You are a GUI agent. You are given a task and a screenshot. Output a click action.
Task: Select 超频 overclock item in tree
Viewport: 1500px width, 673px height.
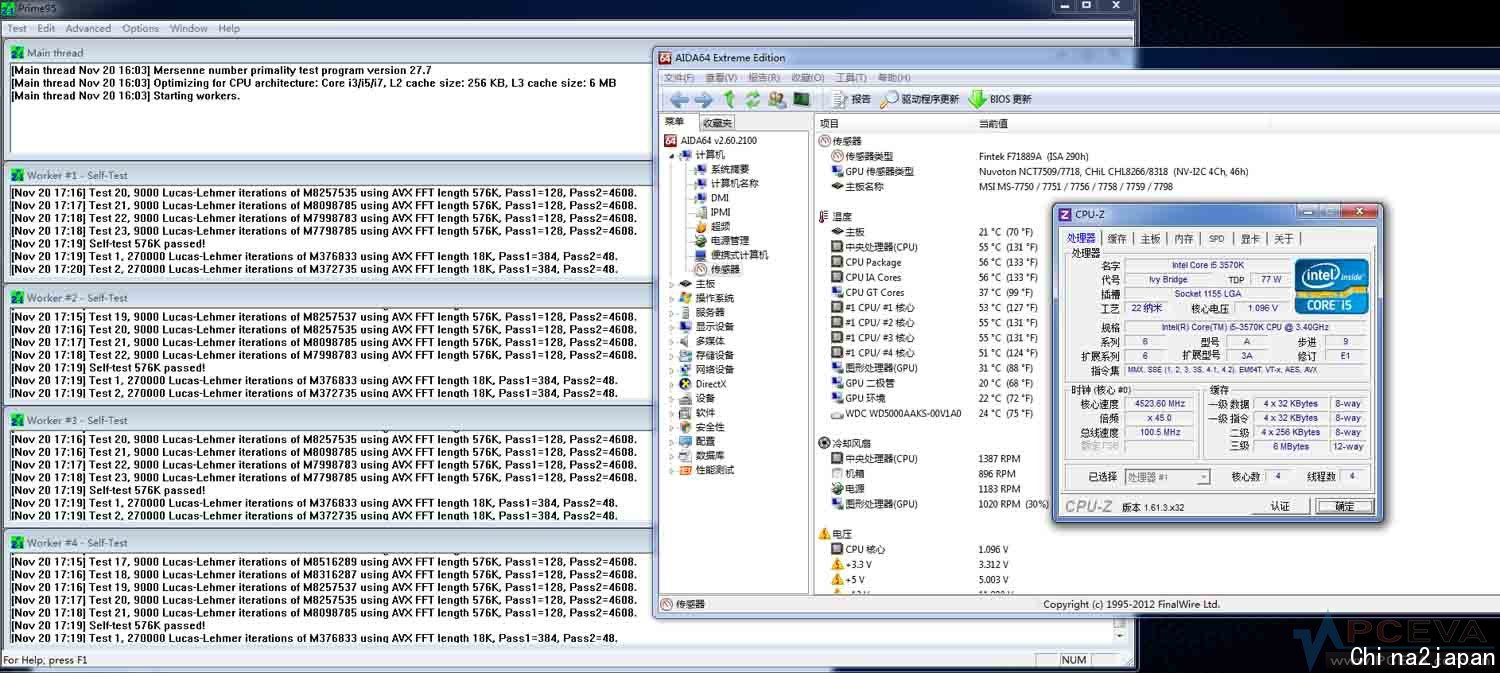click(x=712, y=226)
